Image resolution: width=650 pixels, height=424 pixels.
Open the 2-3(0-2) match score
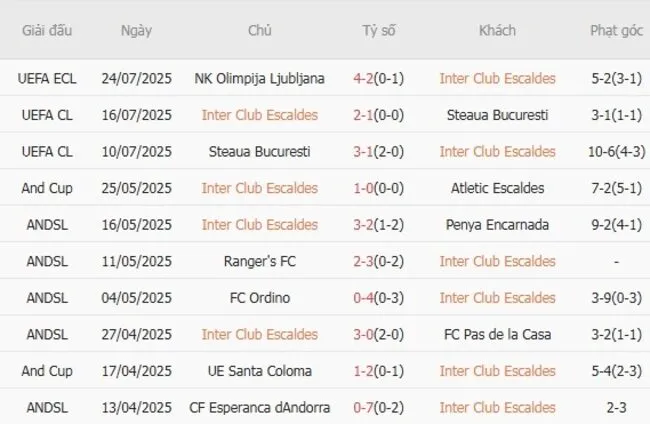(x=379, y=261)
